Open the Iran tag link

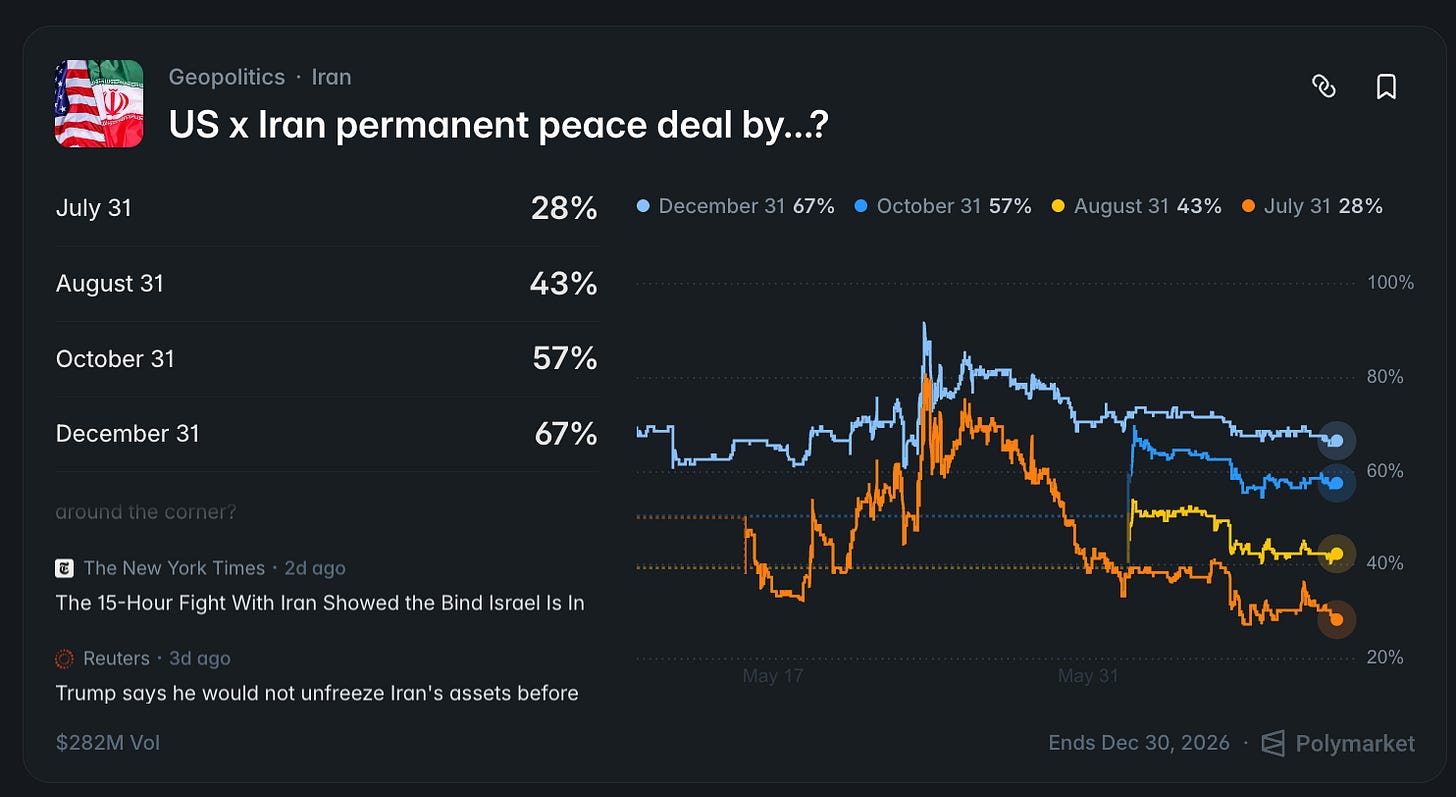click(x=331, y=77)
